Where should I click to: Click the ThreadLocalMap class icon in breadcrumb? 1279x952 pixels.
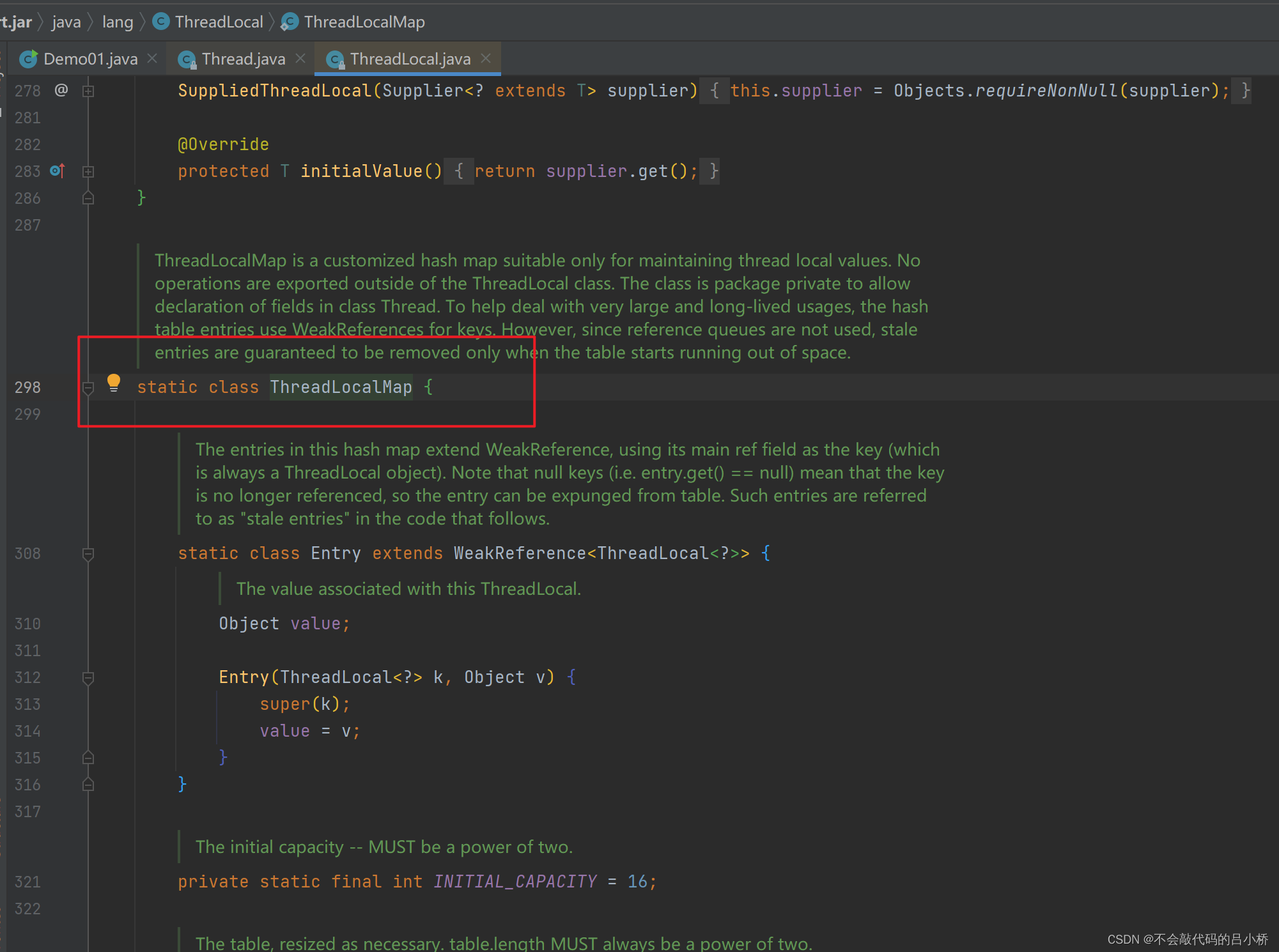[x=290, y=22]
